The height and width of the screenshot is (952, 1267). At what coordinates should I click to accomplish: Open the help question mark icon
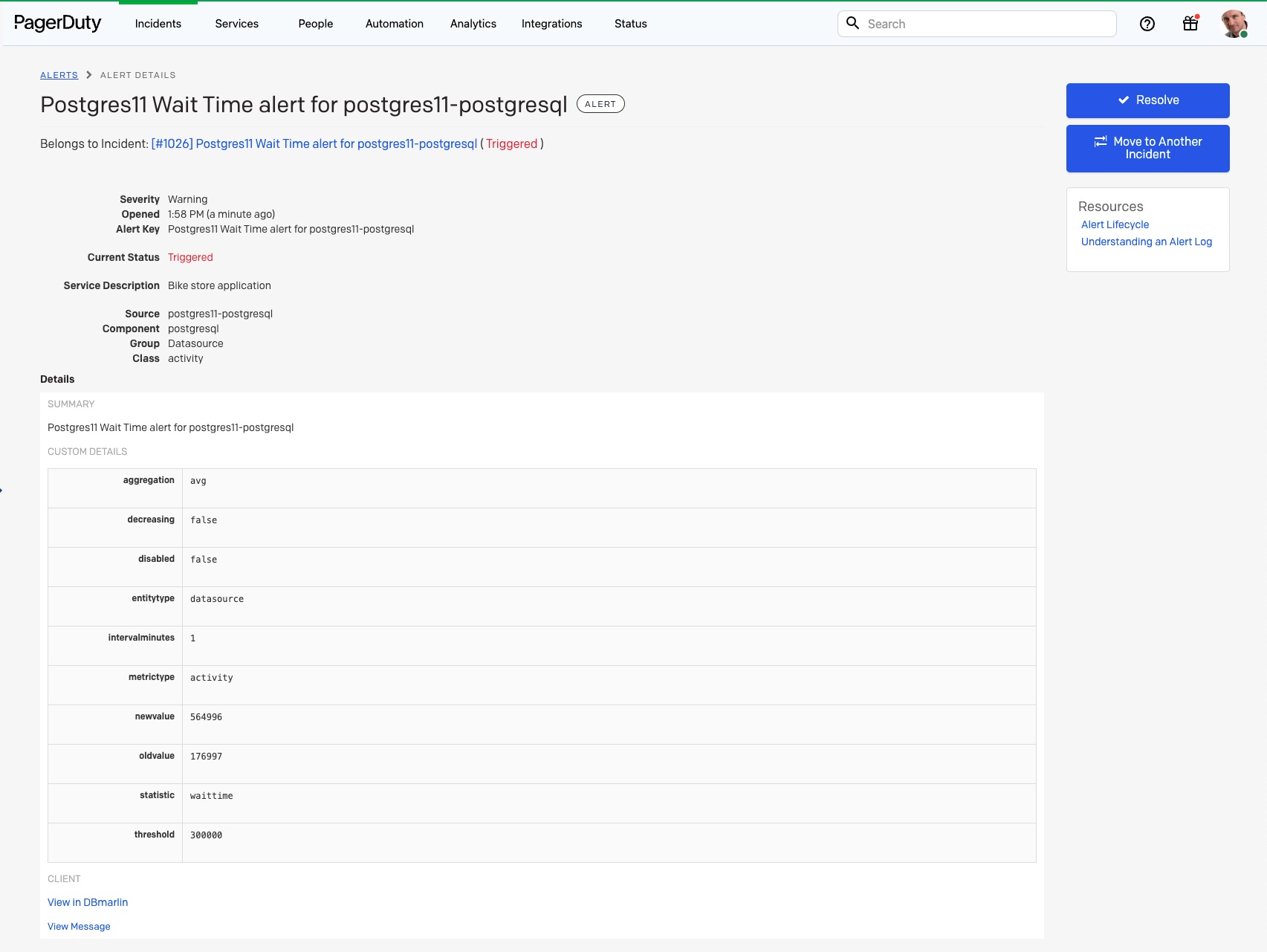tap(1147, 24)
